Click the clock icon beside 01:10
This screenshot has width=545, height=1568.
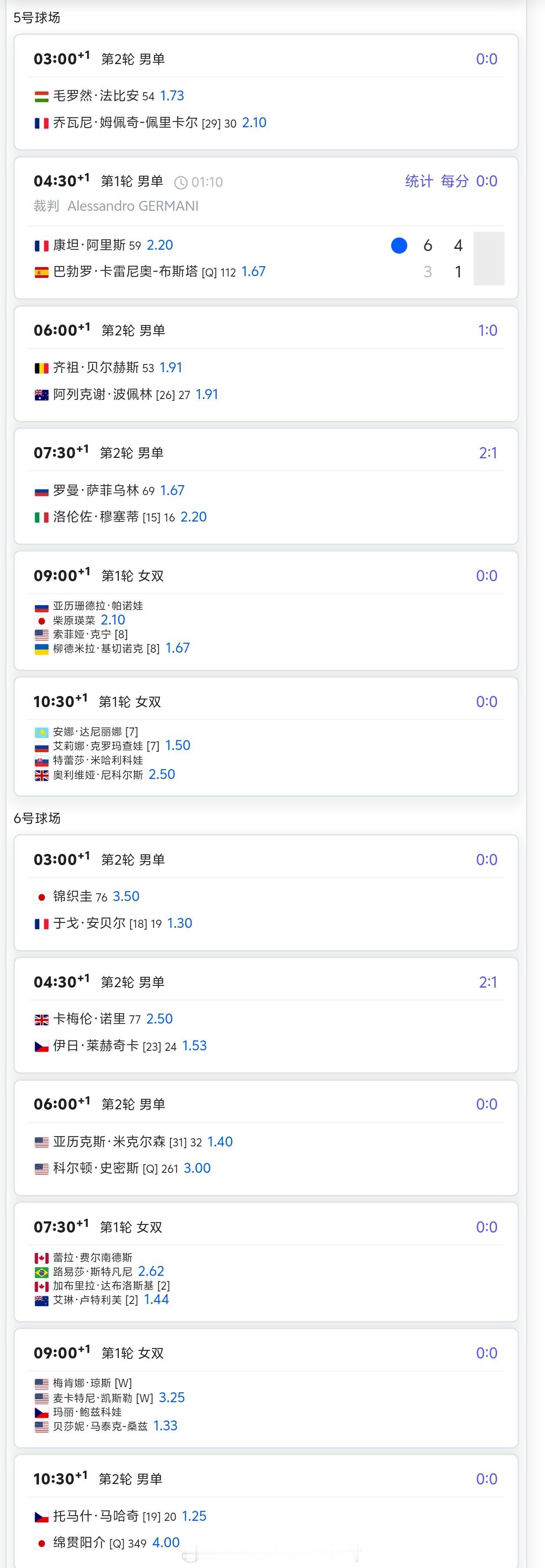[x=181, y=183]
